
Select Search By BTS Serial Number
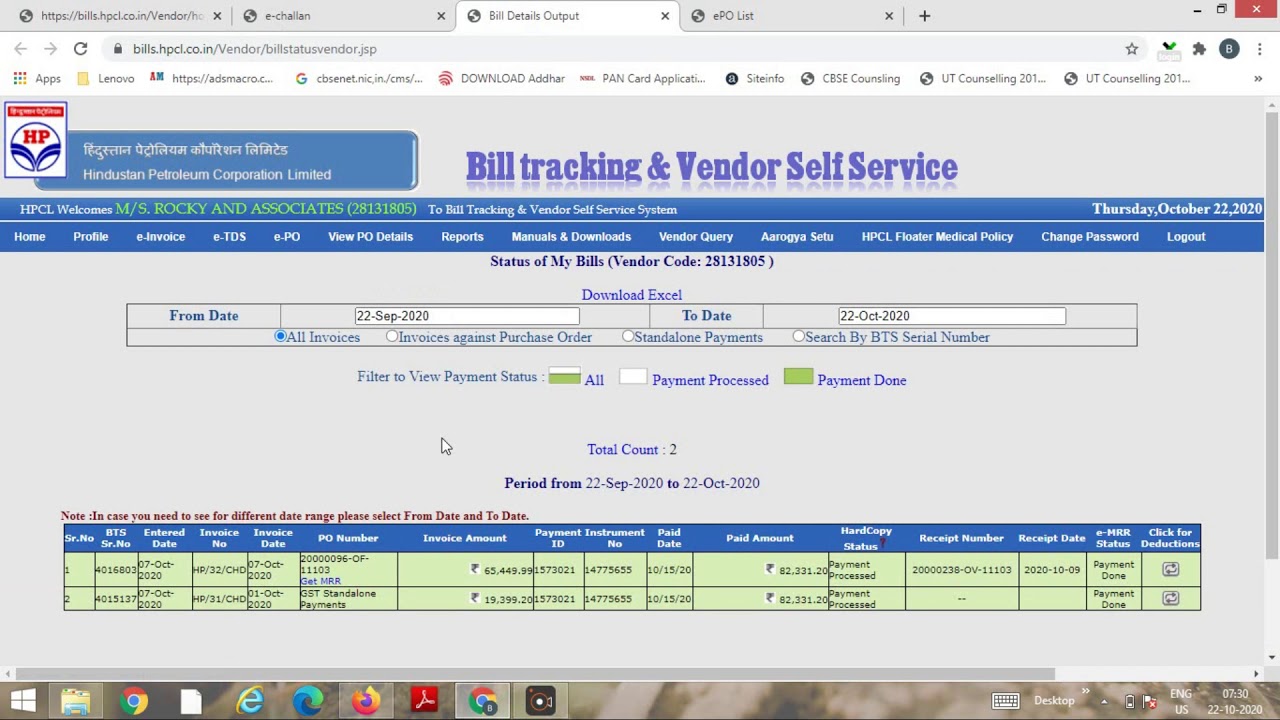click(799, 337)
